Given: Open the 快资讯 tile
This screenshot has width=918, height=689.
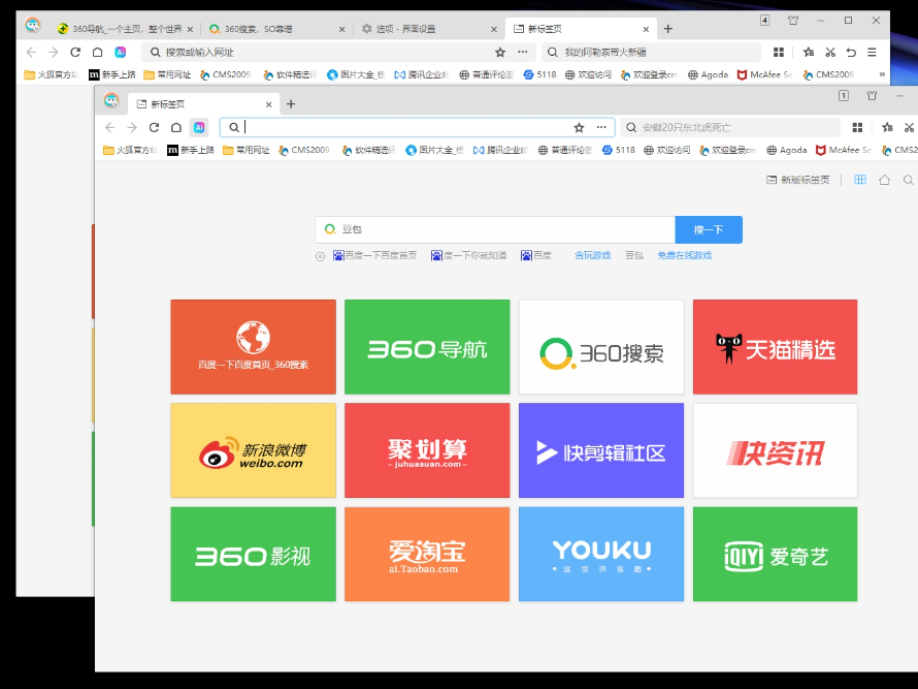Looking at the screenshot, I should tap(775, 450).
